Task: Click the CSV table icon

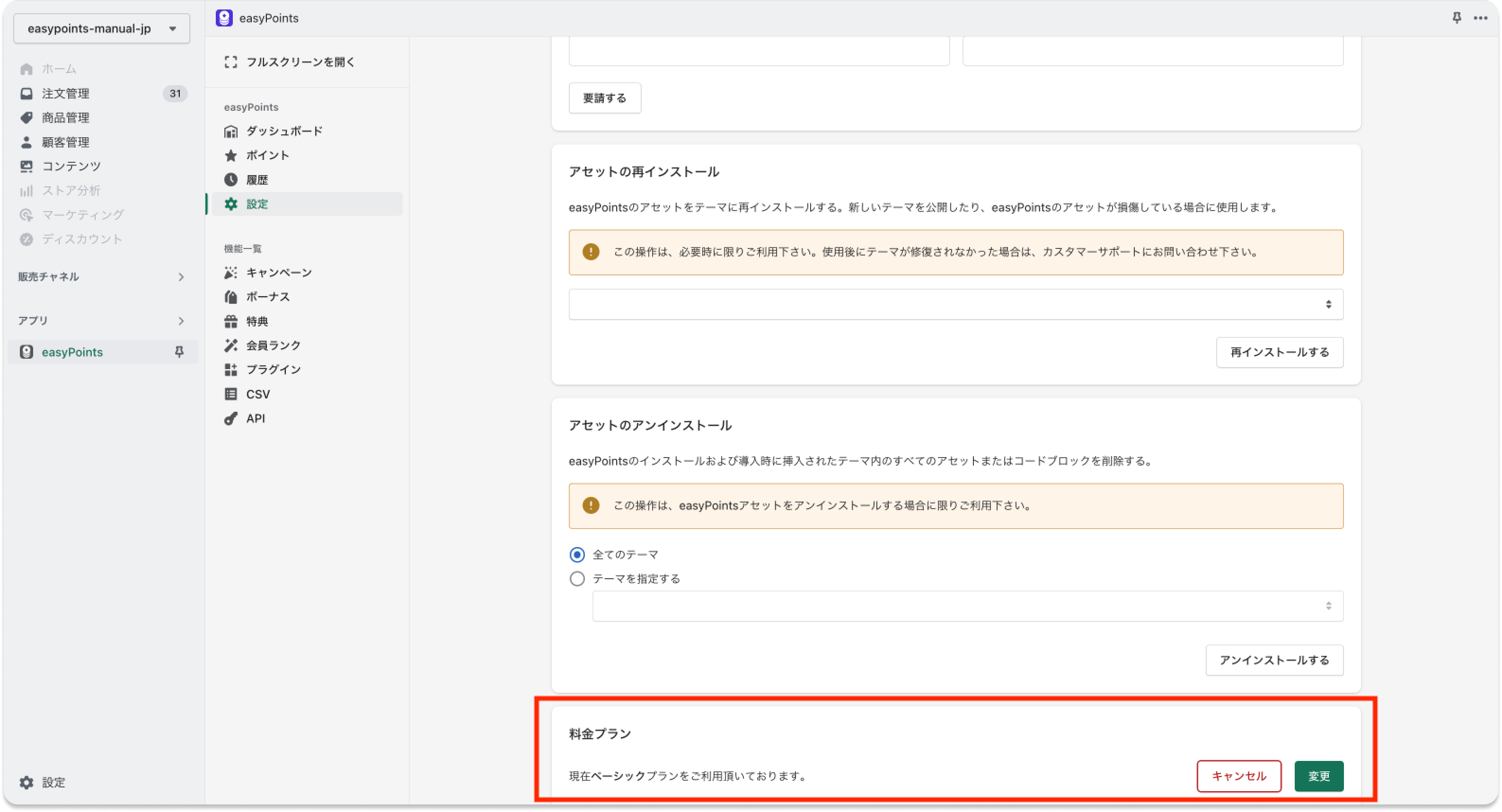Action: tap(231, 394)
